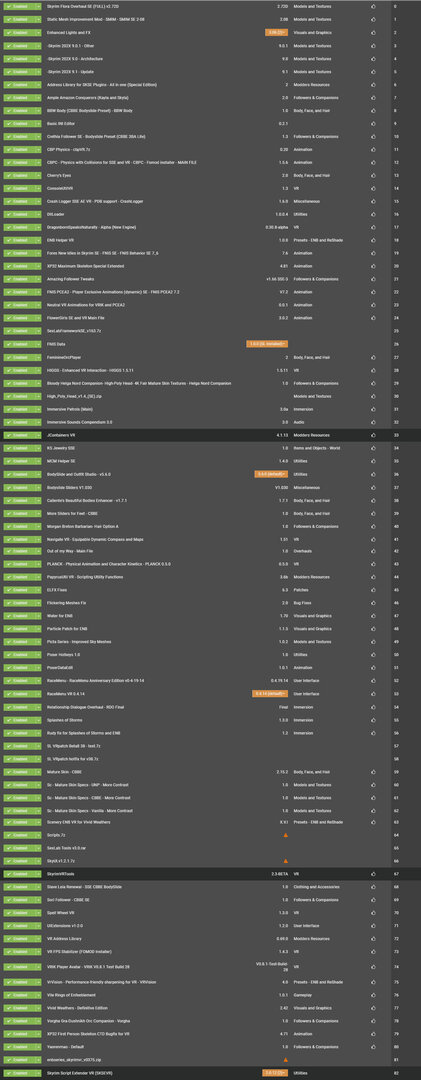Endorse SkyrimVRTools using the thumbs-up icon

tap(373, 874)
